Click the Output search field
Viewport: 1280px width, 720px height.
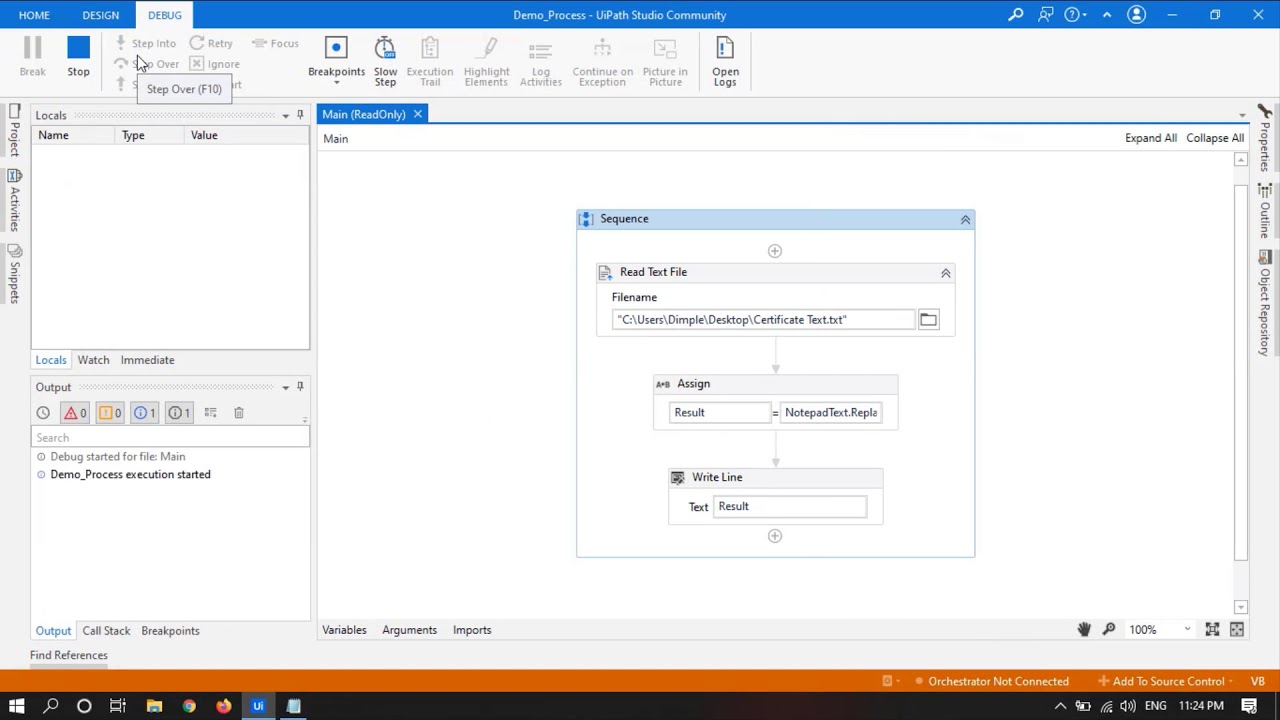[x=170, y=437]
